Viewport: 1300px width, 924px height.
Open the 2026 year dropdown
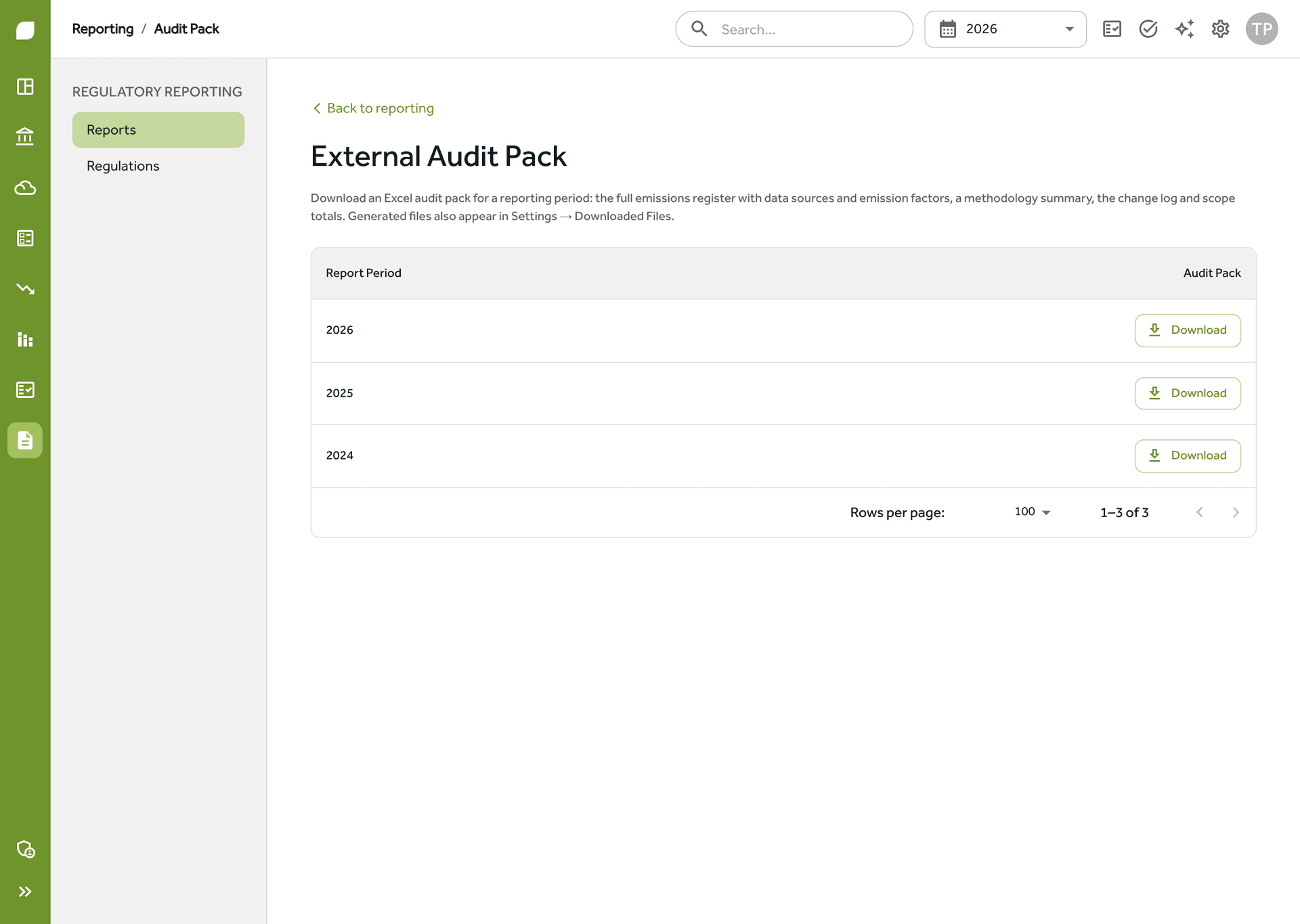click(1005, 29)
